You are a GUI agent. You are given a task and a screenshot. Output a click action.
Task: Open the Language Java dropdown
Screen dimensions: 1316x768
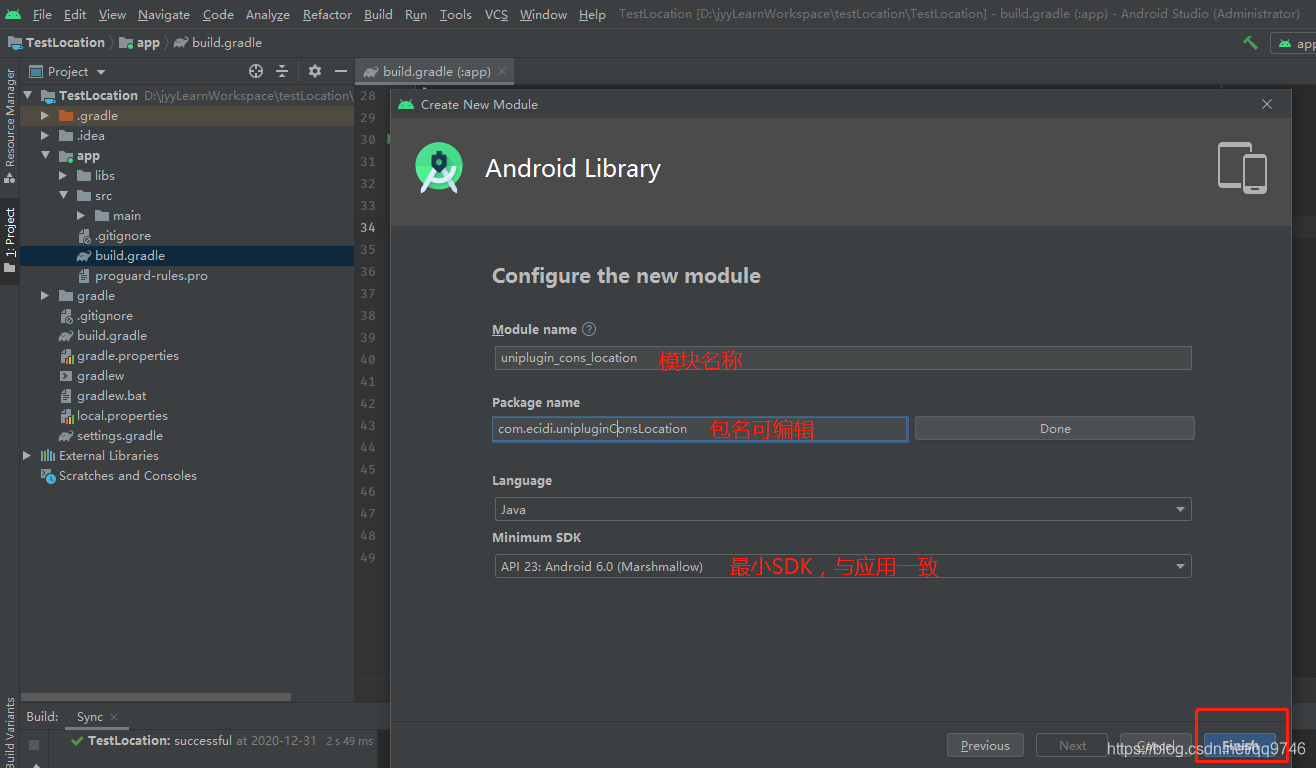coord(842,509)
